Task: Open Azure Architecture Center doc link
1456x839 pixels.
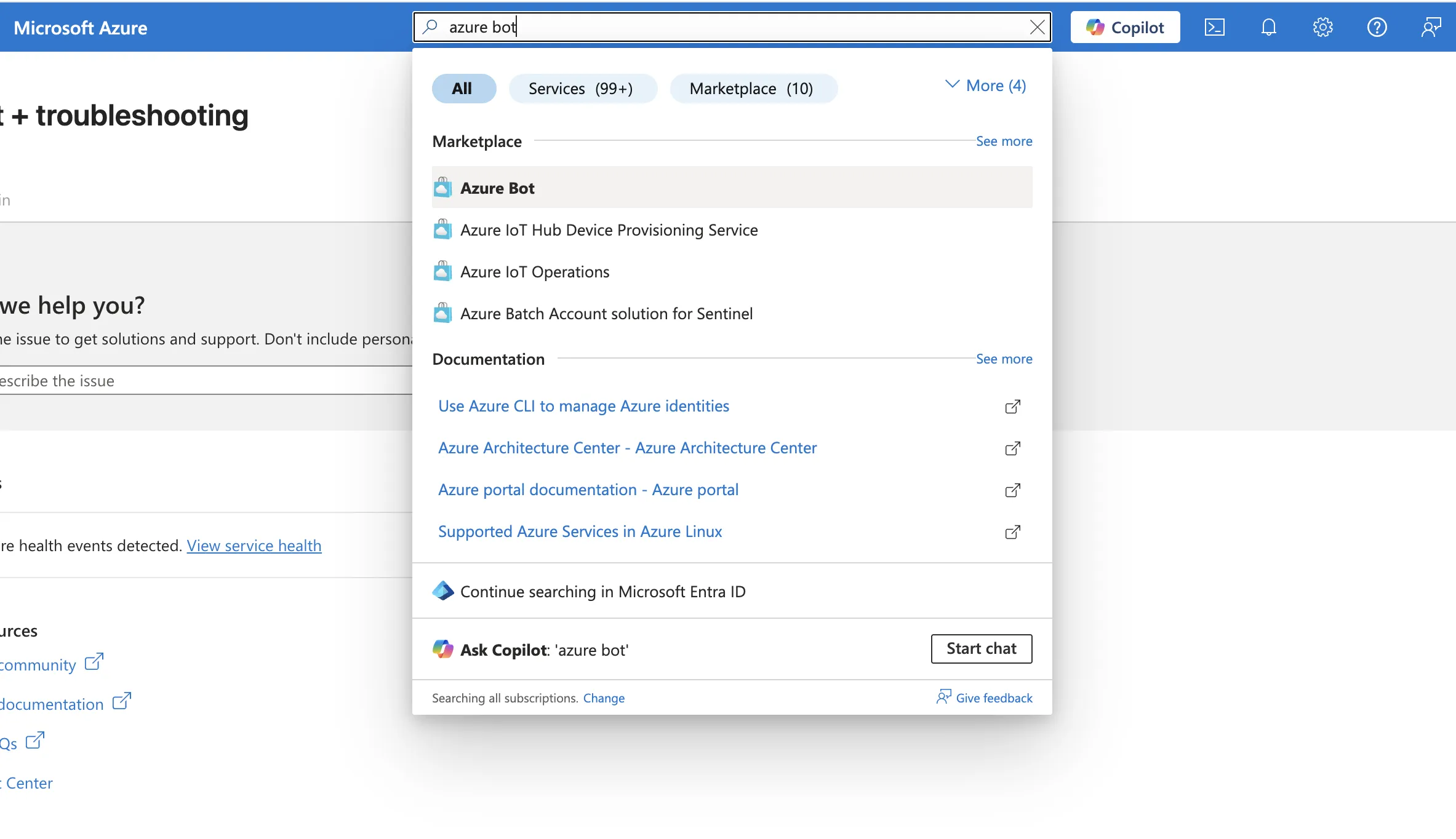Action: (x=627, y=448)
